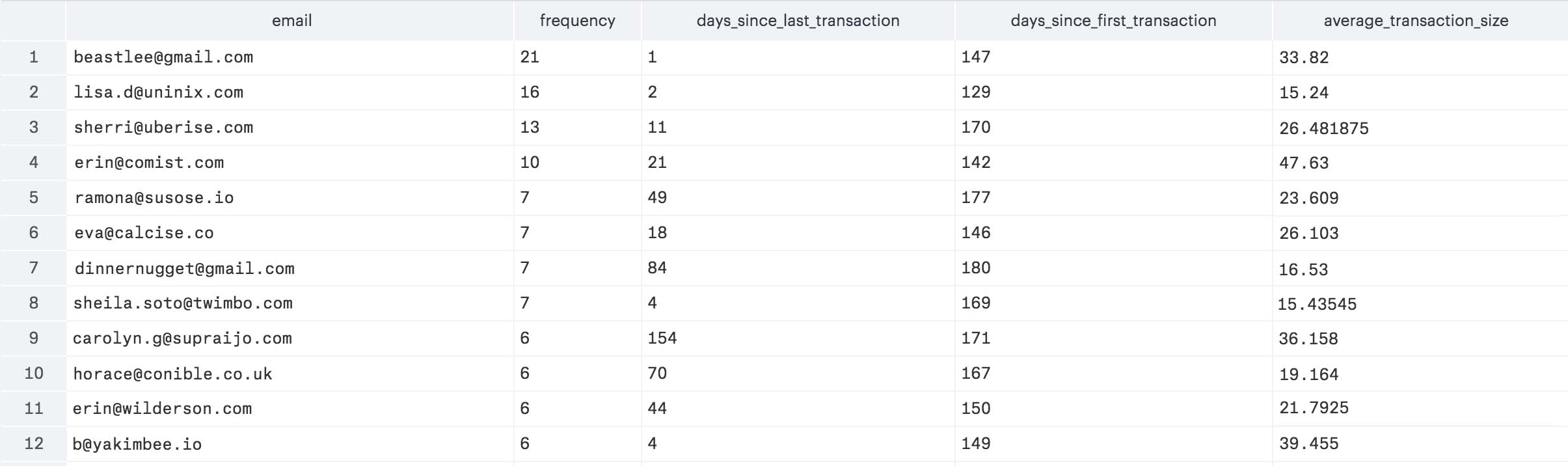Select the b@yakimbee.io email cell
This screenshot has width=1568, height=466.
[137, 444]
